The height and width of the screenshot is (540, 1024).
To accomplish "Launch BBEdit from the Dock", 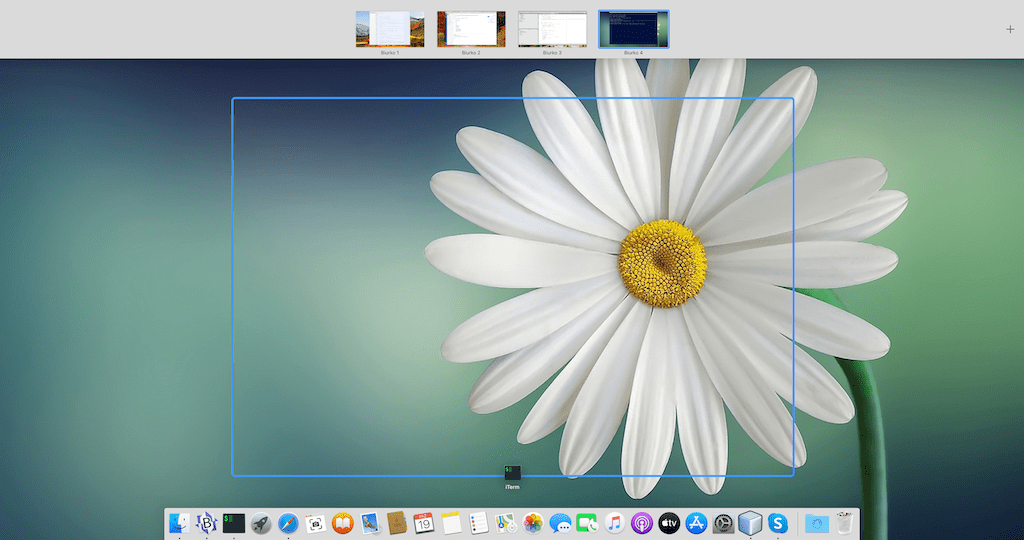I will click(x=206, y=523).
